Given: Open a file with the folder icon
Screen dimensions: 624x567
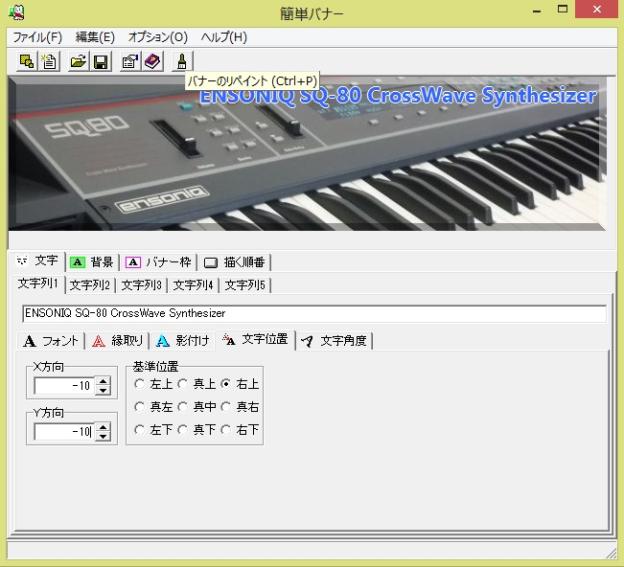Looking at the screenshot, I should pos(78,62).
